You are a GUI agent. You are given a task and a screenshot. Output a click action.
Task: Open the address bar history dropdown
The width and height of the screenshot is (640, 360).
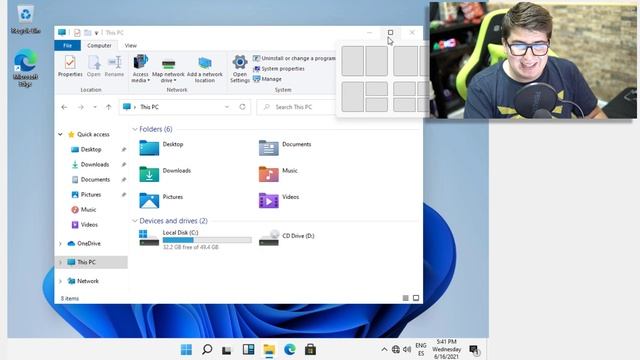227,107
